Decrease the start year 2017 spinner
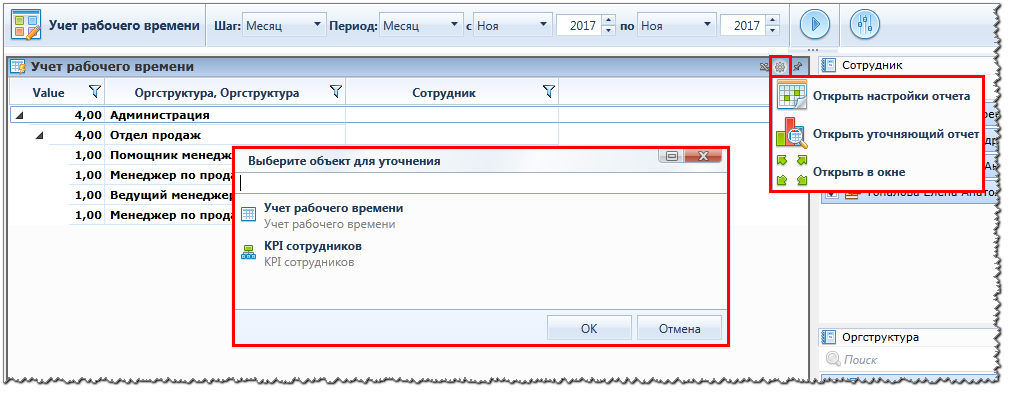1010x393 pixels. tap(609, 30)
